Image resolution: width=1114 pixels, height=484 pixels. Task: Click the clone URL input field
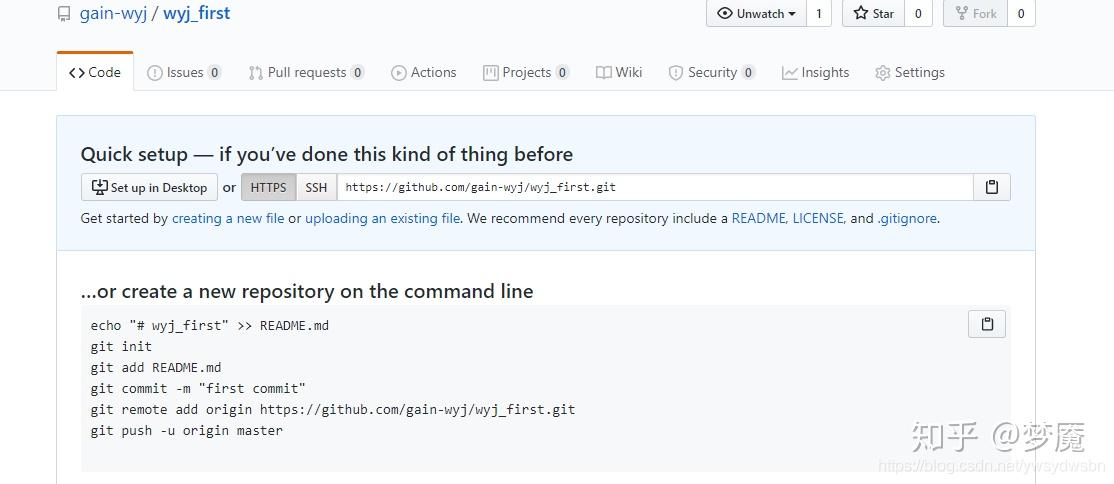coord(655,188)
